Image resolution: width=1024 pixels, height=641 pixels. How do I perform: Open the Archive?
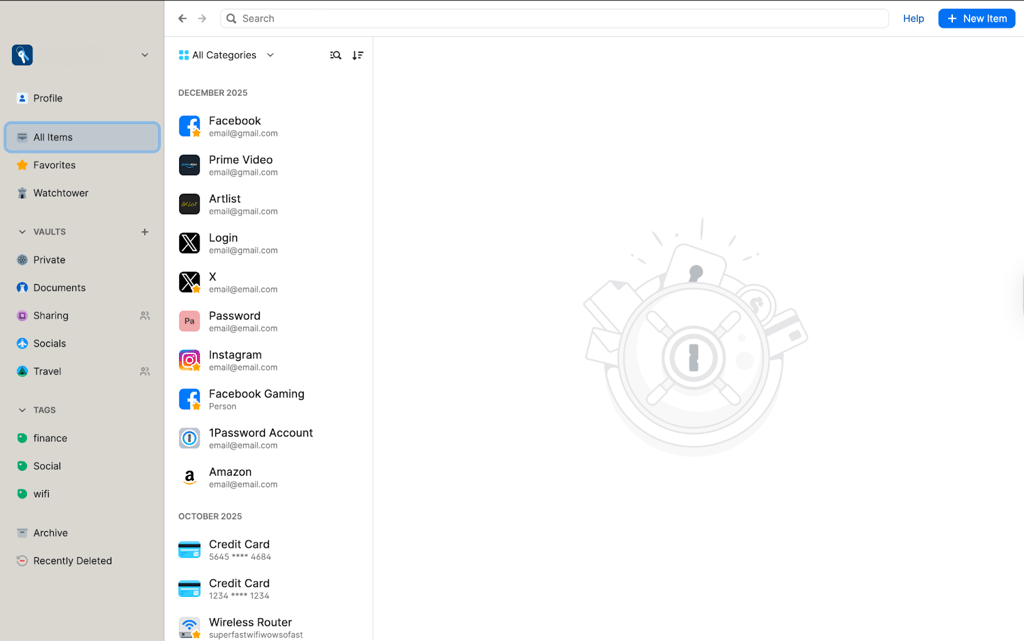coord(82,533)
